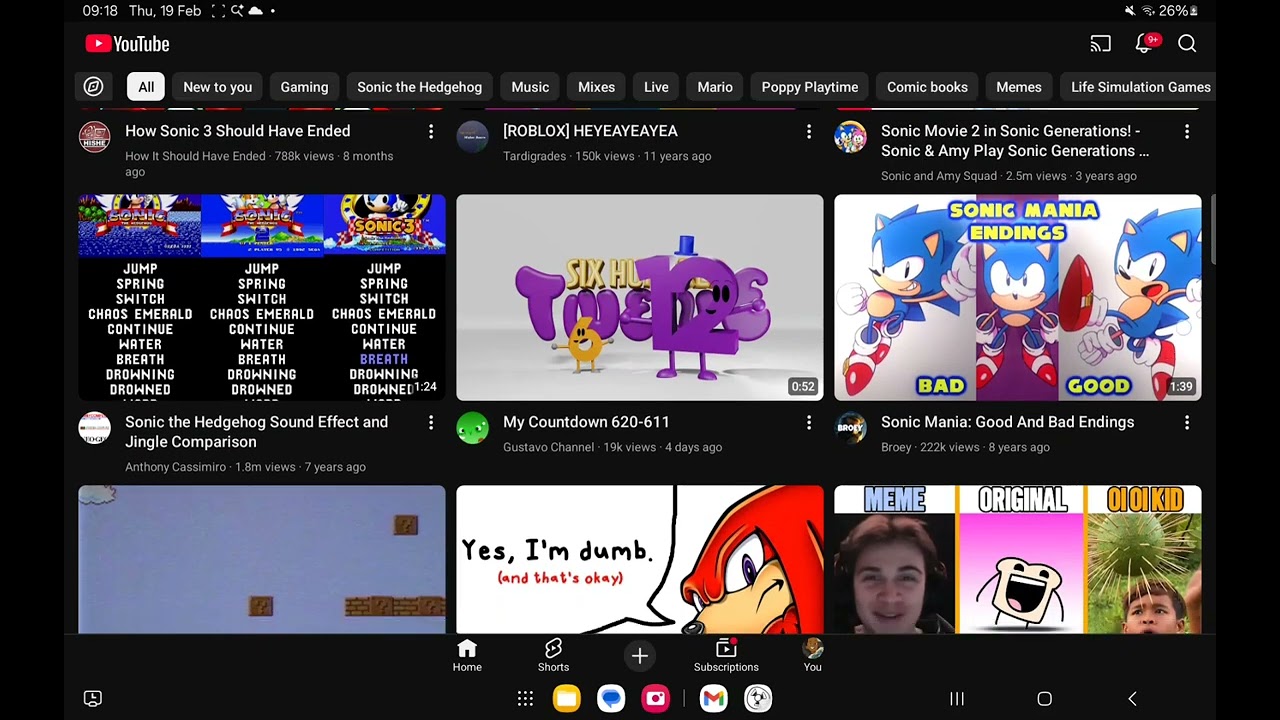Select the New to you chip
The image size is (1280, 720).
pos(217,87)
